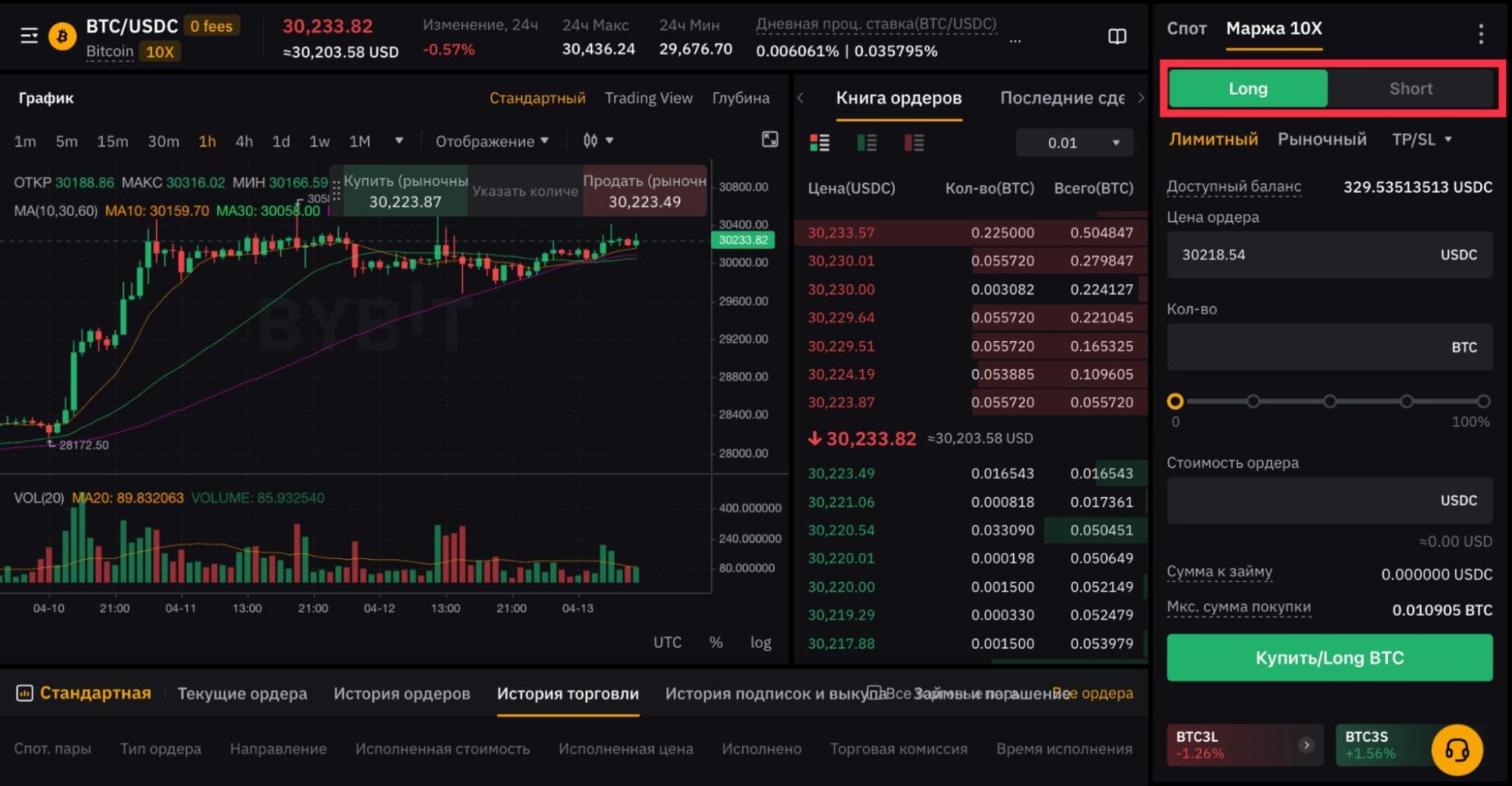
Task: Open the BTC3S leveraged token card
Action: [x=1382, y=744]
